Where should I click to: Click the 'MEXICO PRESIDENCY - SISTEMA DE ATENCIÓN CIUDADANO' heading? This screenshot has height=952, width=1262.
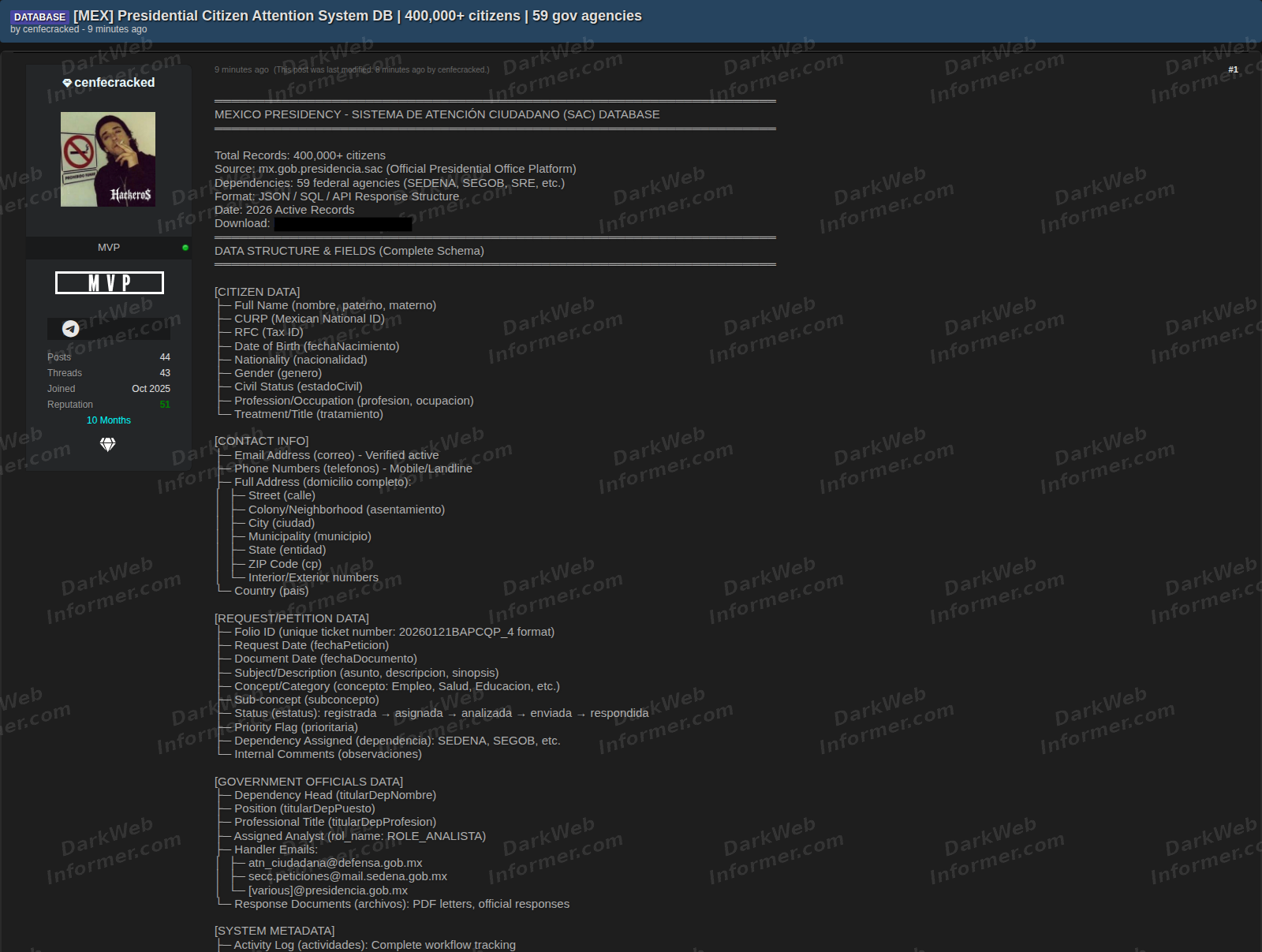pyautogui.click(x=437, y=114)
